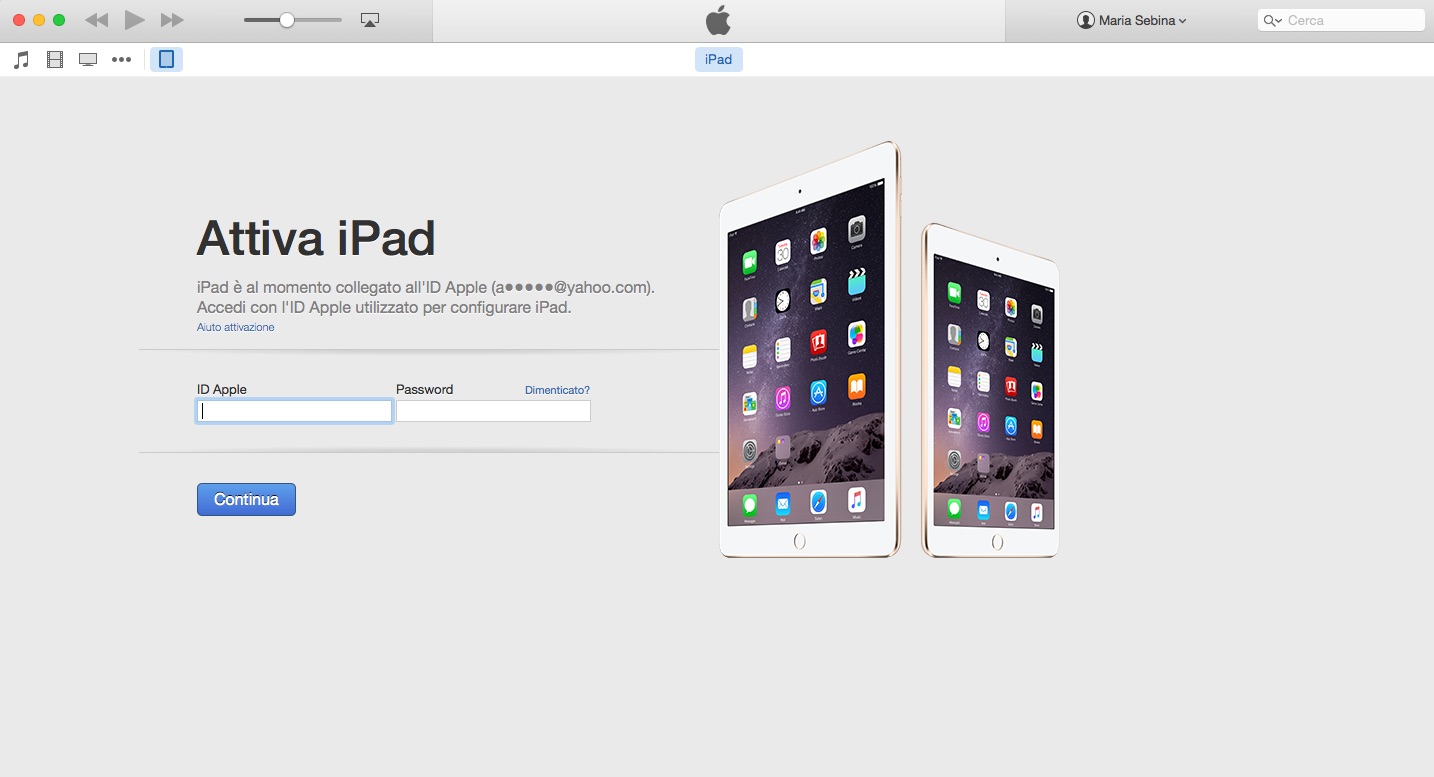
Task: Click the Dimenticato? link
Action: point(557,390)
